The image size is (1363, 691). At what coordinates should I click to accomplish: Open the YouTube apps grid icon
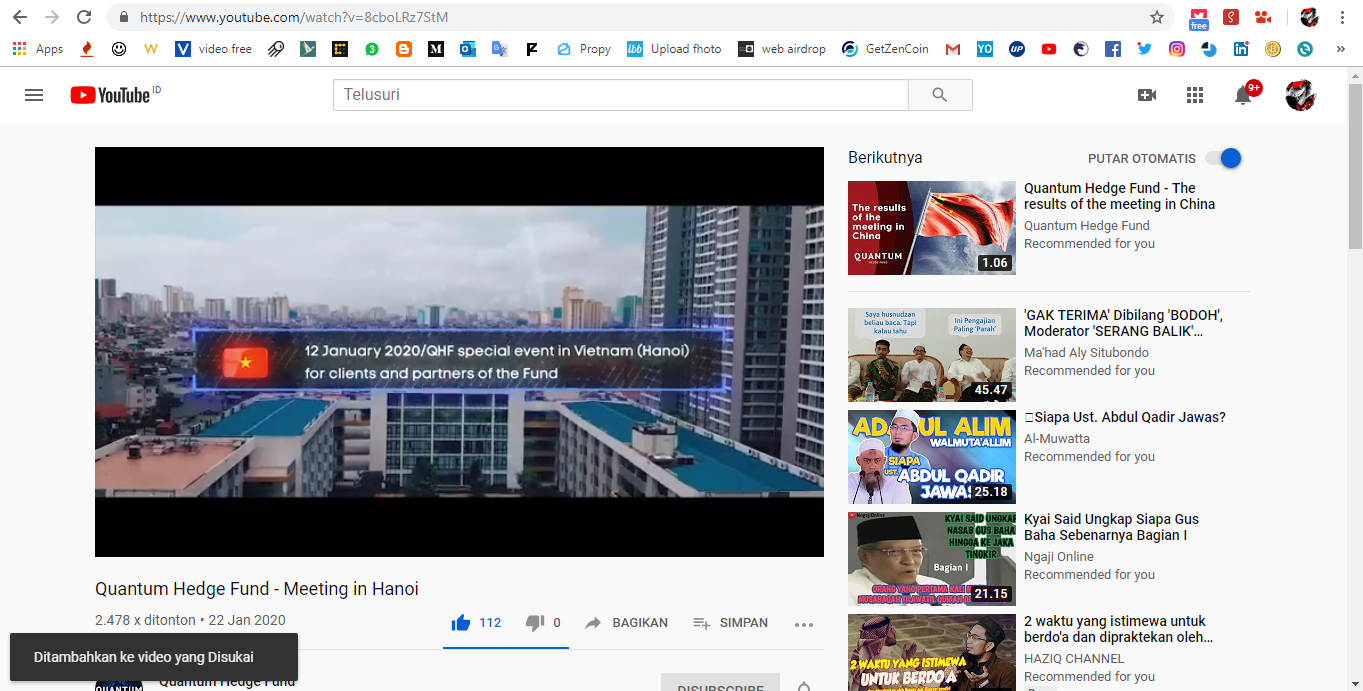(1195, 95)
